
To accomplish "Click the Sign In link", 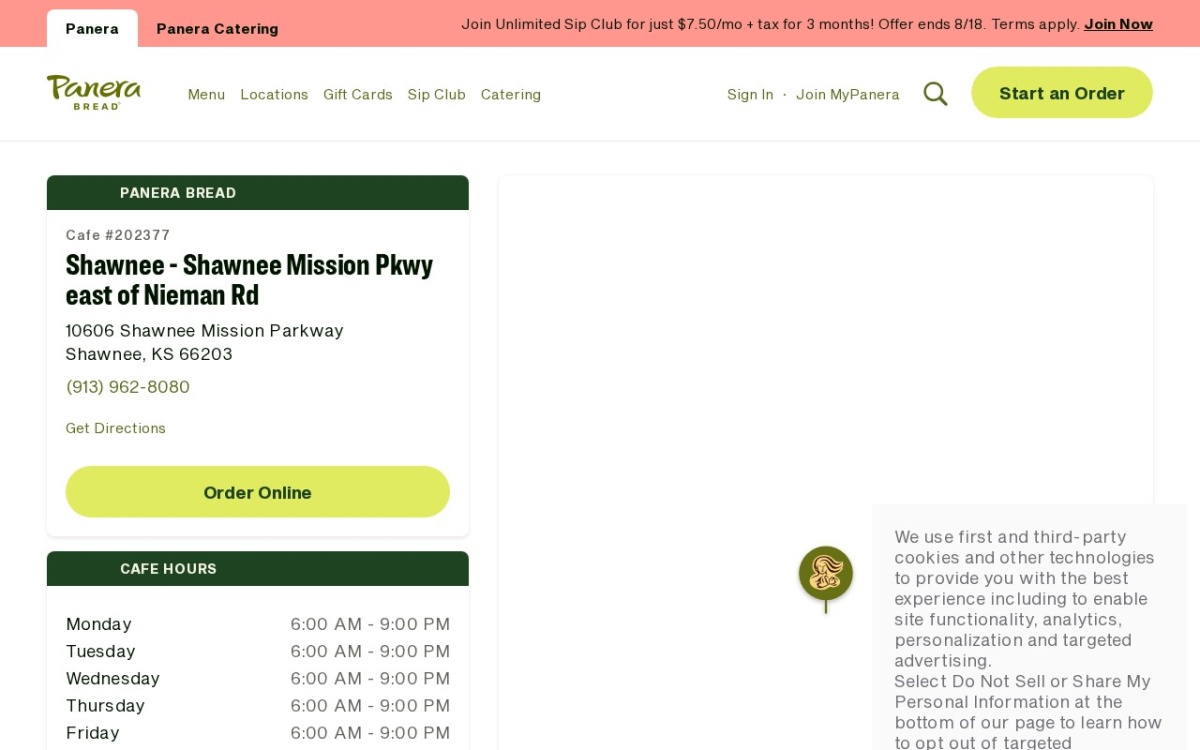I will 750,94.
